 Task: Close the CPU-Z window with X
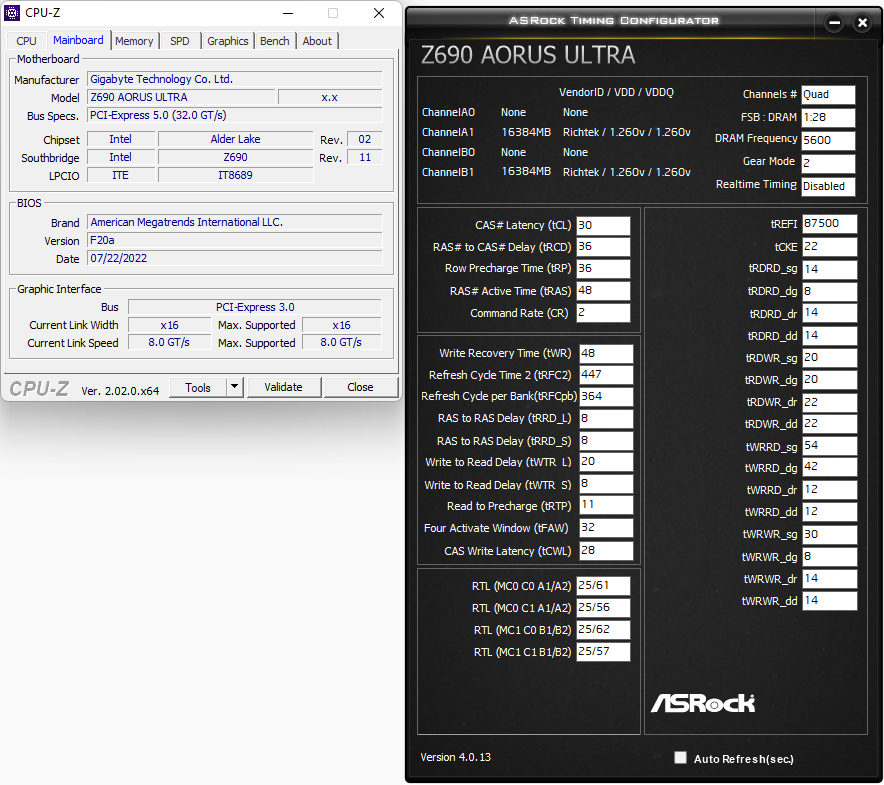[x=379, y=13]
